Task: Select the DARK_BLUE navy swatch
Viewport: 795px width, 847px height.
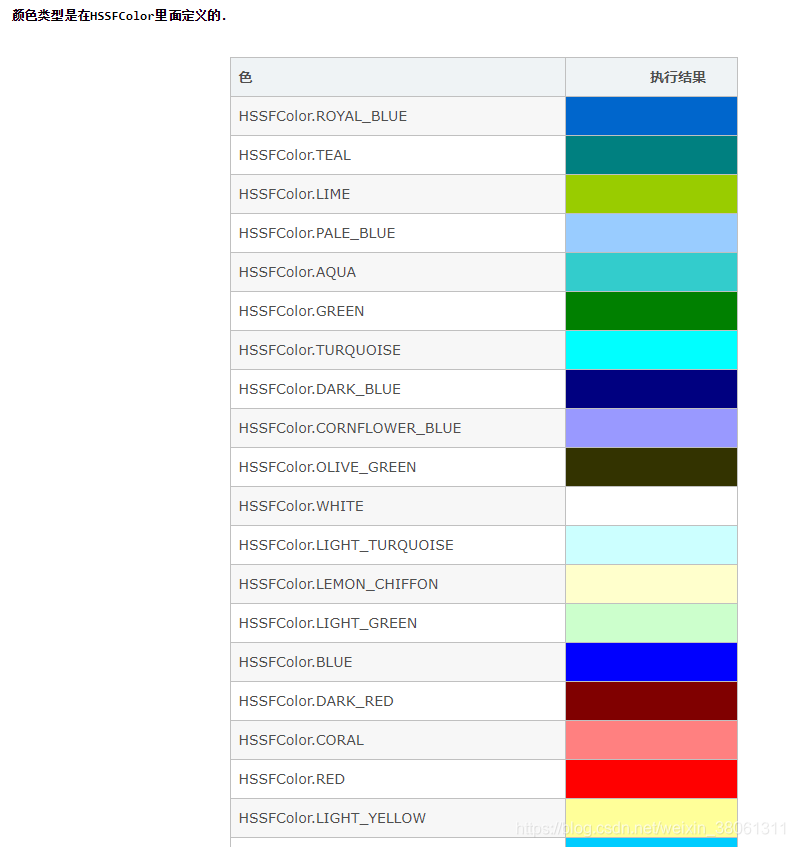Action: [651, 389]
